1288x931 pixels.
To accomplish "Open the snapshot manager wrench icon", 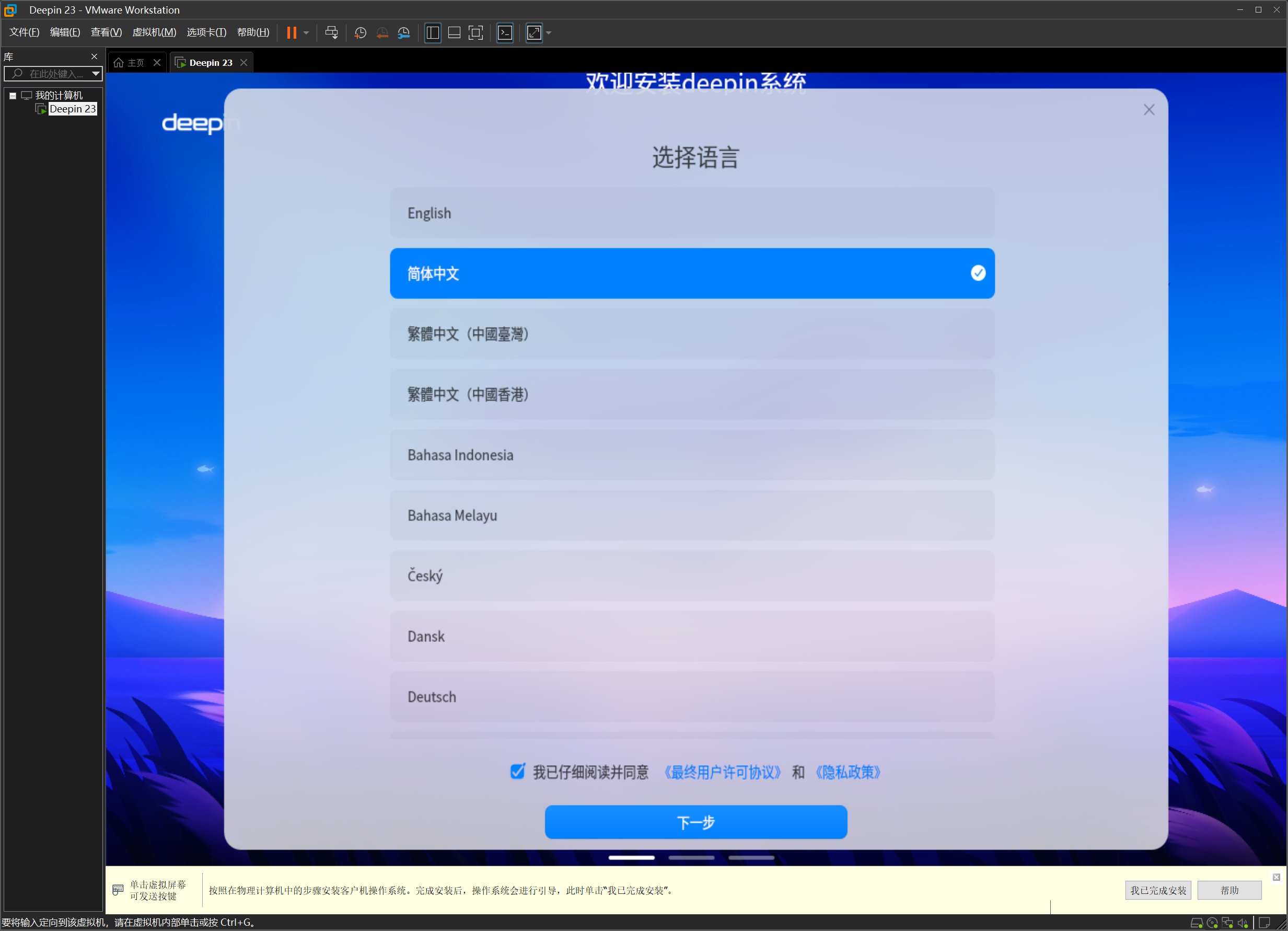I will [x=404, y=32].
